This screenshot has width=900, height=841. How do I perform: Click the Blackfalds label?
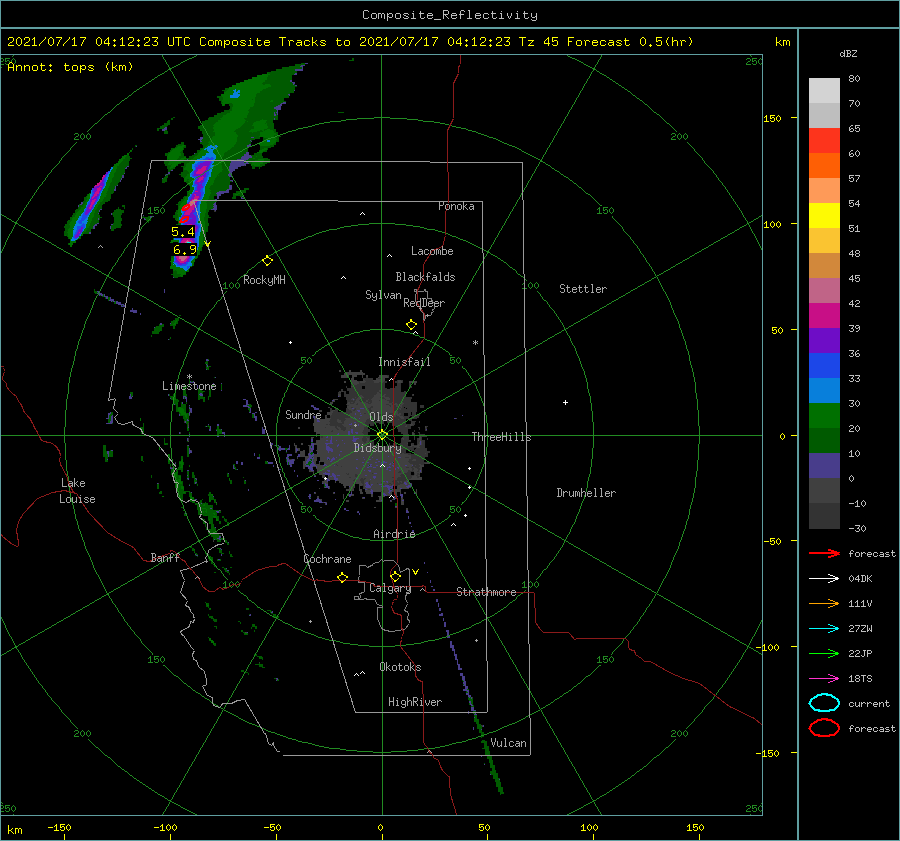tap(425, 277)
